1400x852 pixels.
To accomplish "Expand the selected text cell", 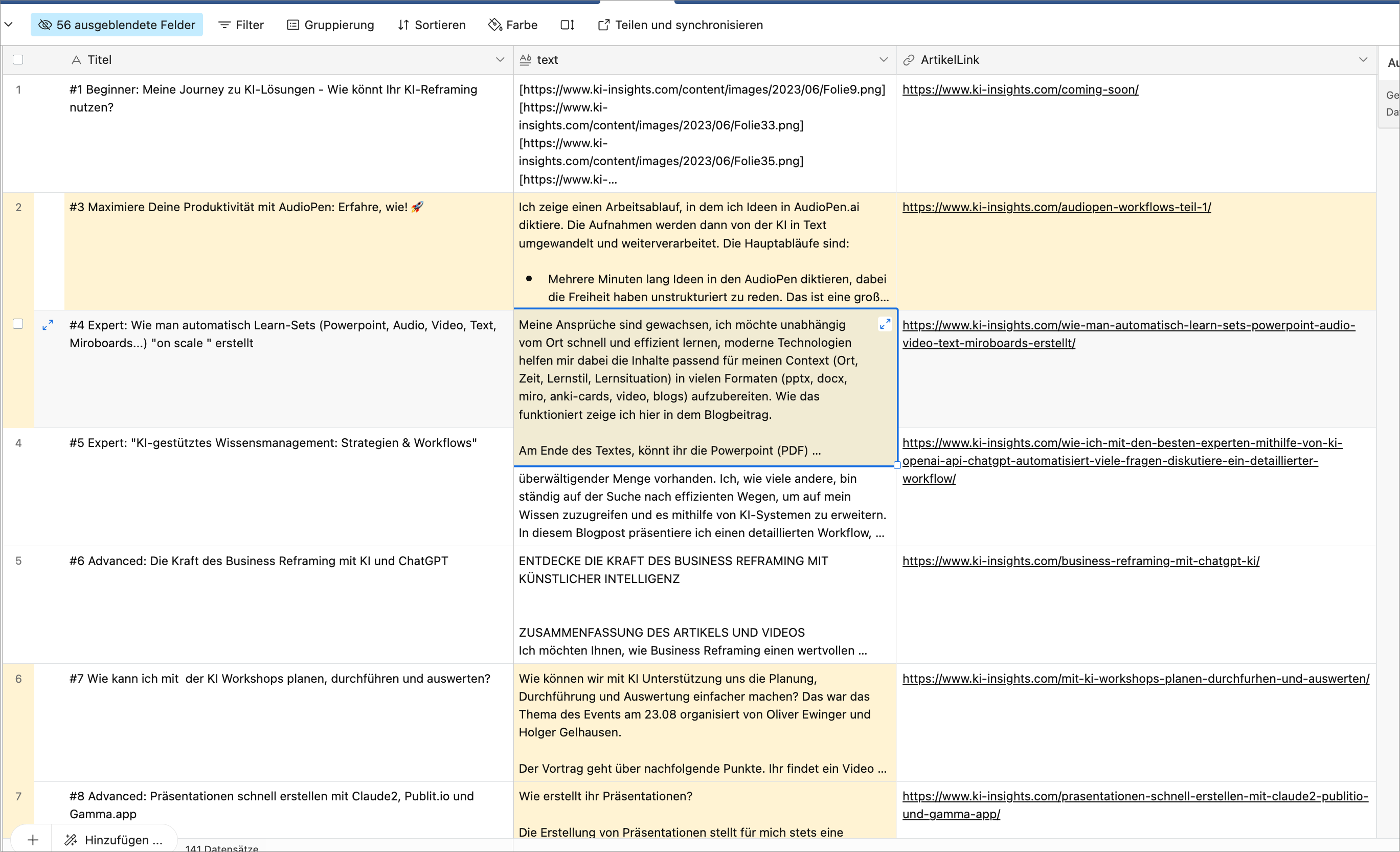I will coord(885,324).
